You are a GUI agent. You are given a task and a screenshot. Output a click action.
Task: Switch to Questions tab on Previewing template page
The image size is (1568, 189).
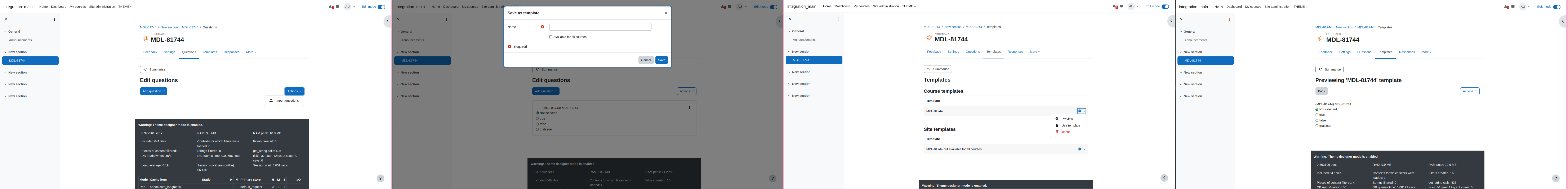(1364, 52)
